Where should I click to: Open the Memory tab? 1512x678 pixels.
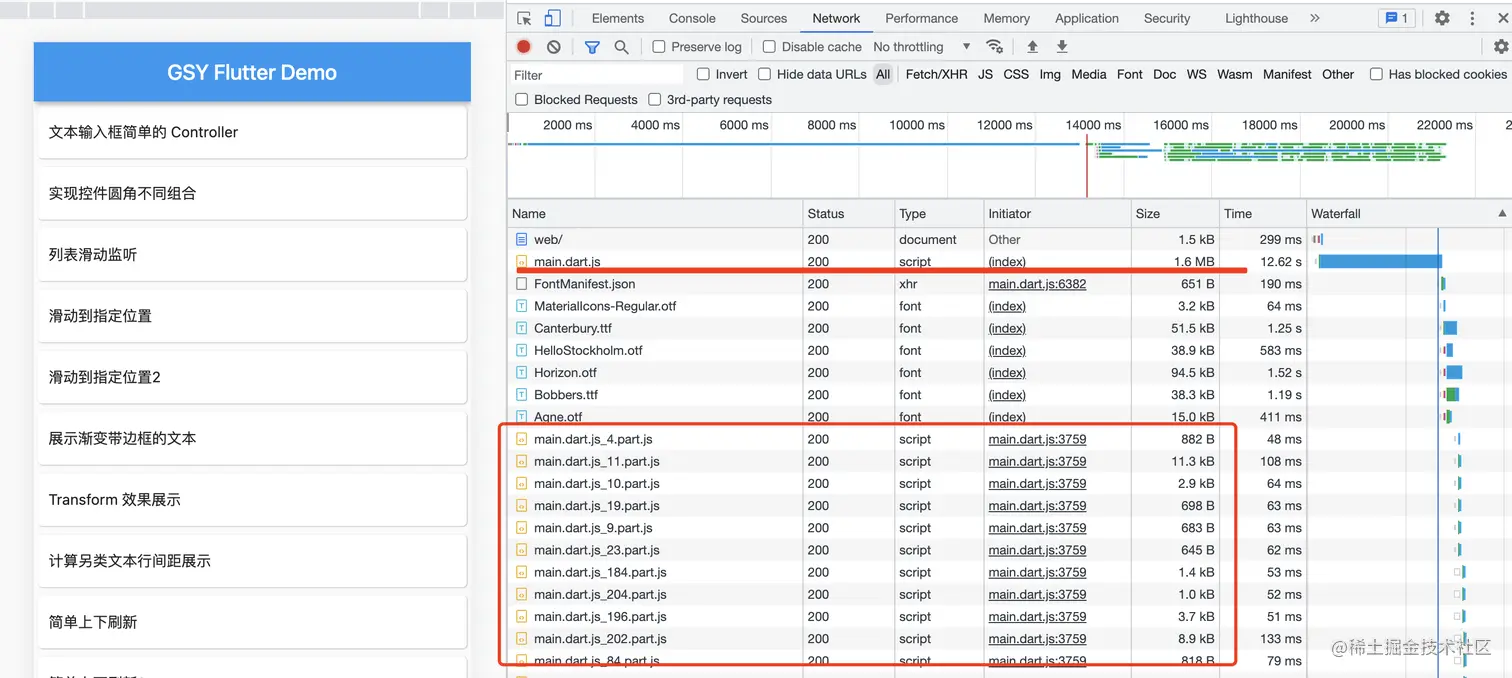[1006, 18]
